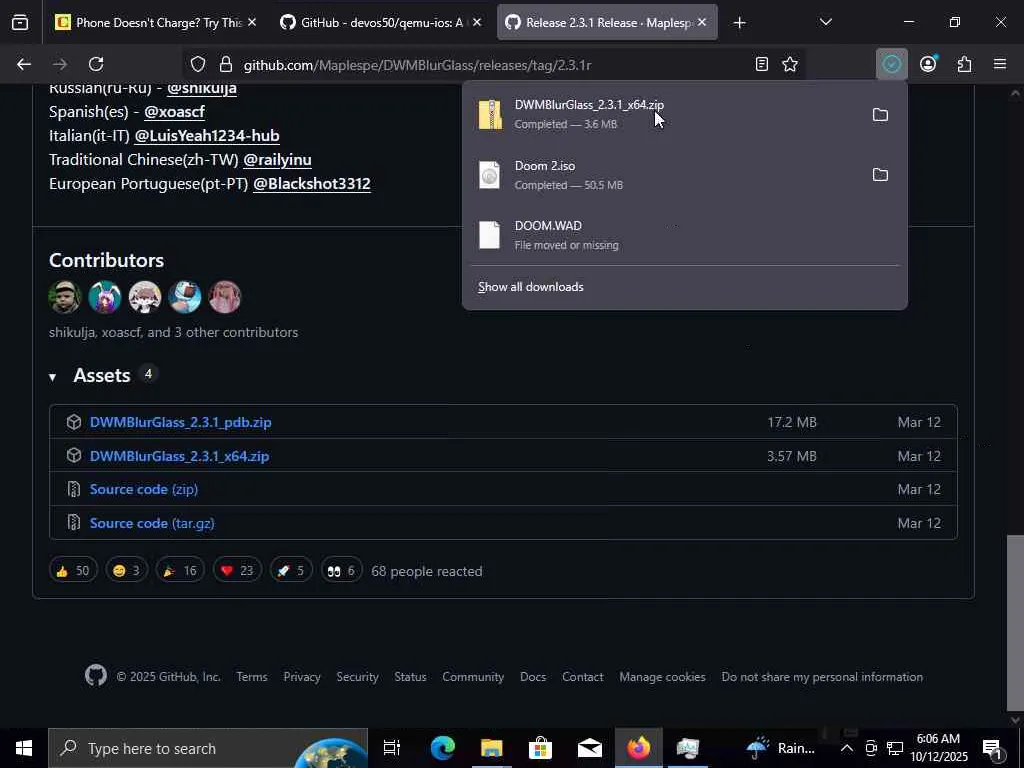Download Source code (zip)
This screenshot has height=768, width=1024.
point(144,489)
